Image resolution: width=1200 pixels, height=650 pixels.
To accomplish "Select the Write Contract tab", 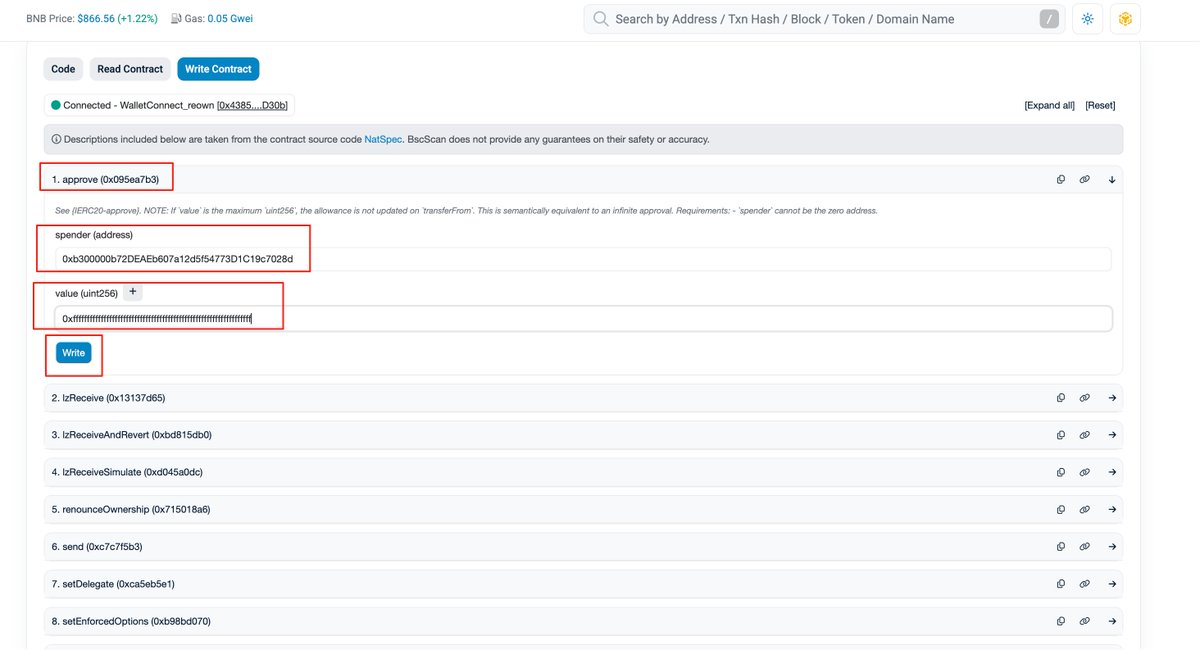I will 218,69.
